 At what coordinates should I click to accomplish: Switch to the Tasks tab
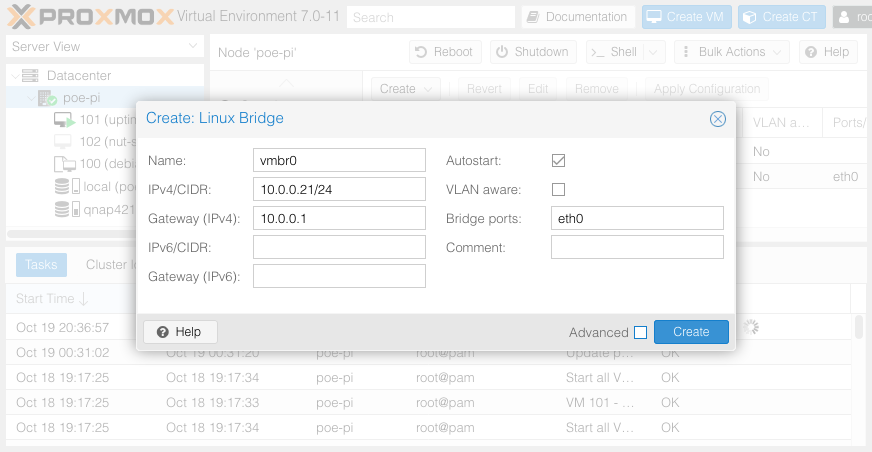41,265
